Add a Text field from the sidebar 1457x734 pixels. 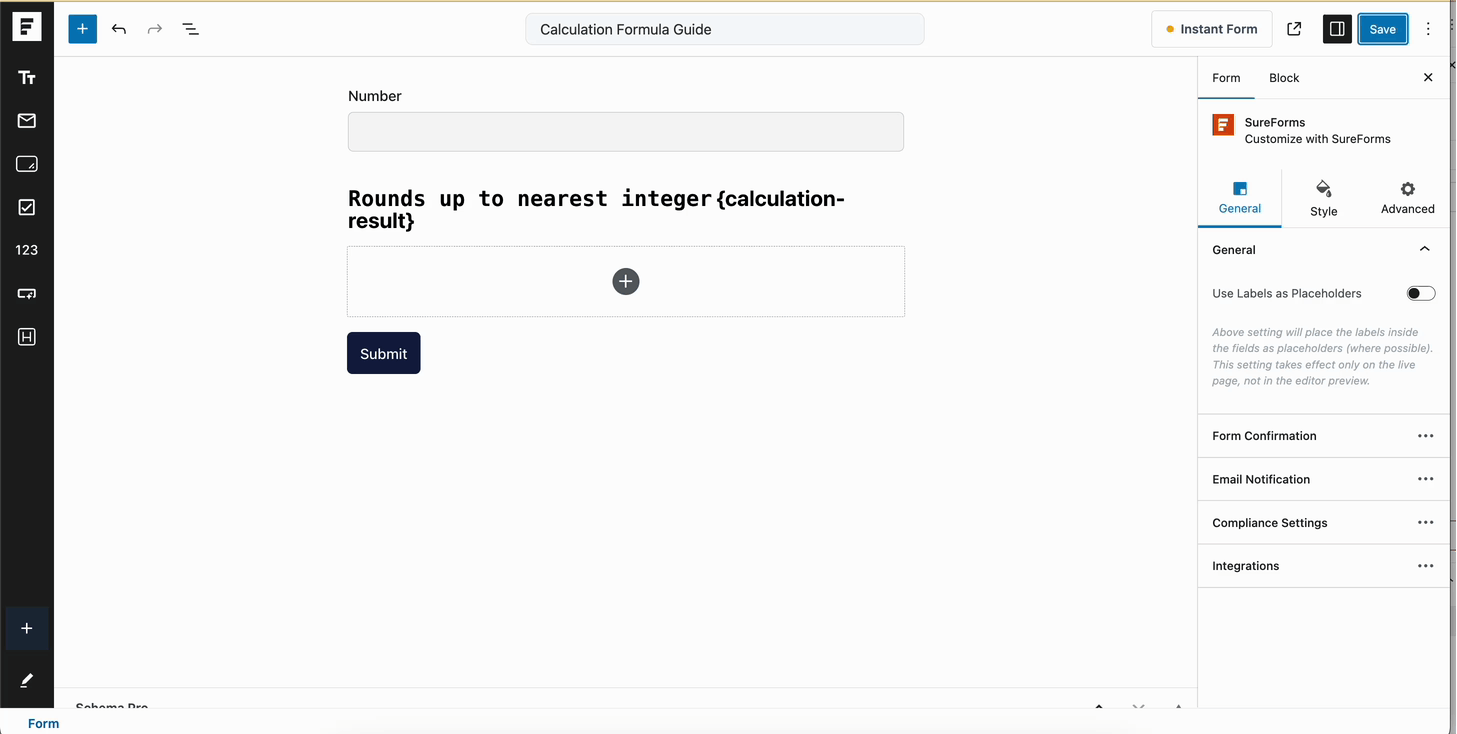[x=27, y=77]
